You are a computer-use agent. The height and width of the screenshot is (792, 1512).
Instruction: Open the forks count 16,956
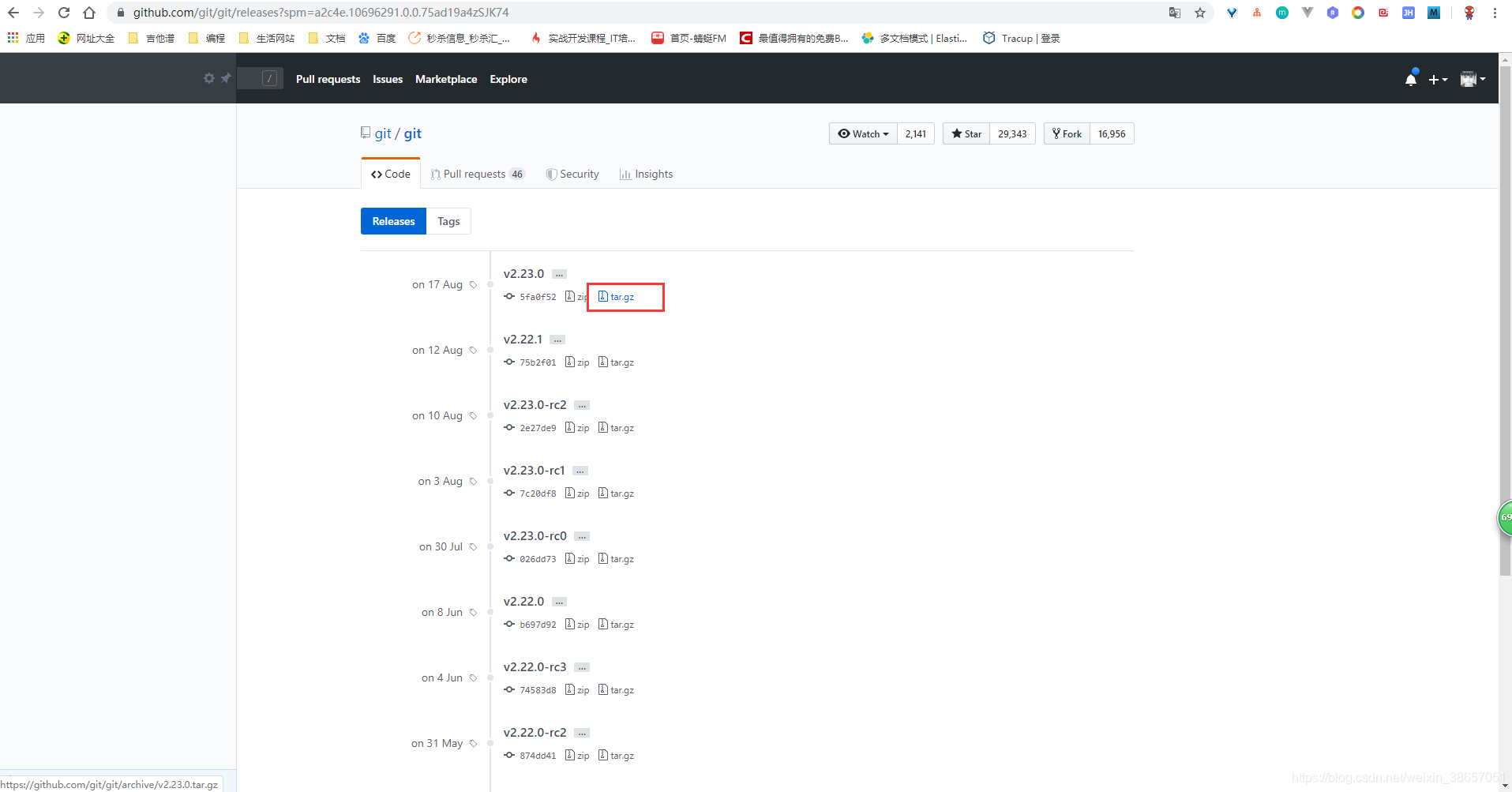coord(1112,133)
